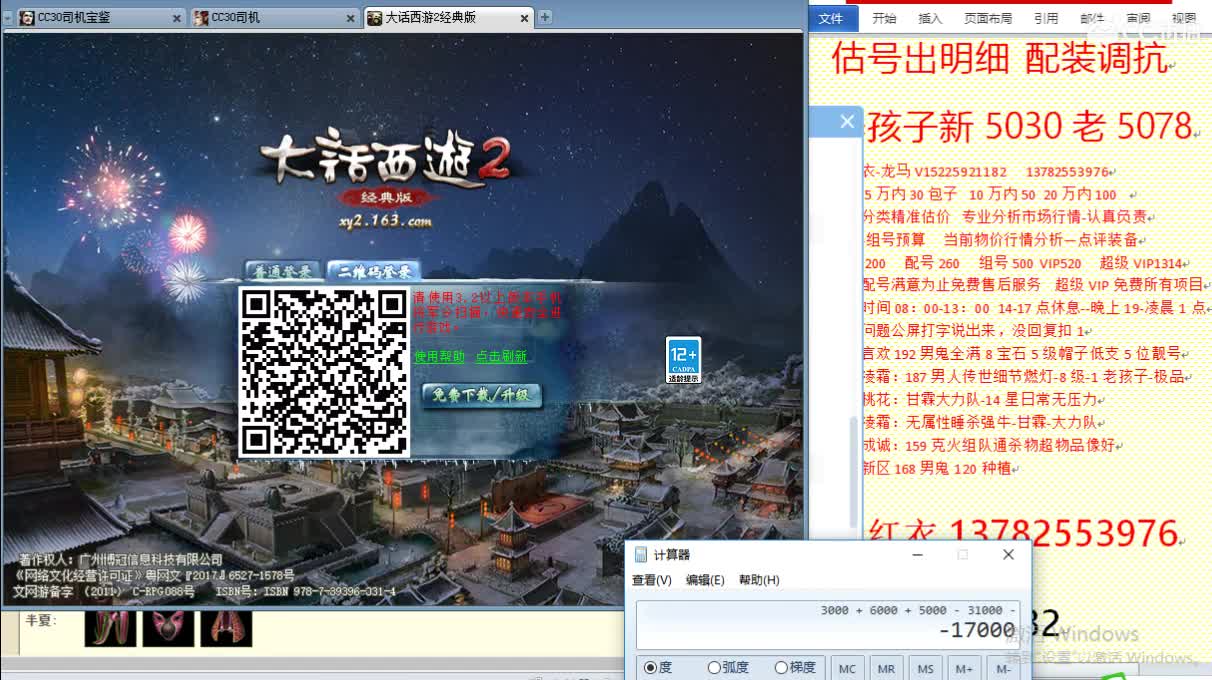Click the document's vertical scrollbar thumb
The width and height of the screenshot is (1212, 680).
(854, 470)
